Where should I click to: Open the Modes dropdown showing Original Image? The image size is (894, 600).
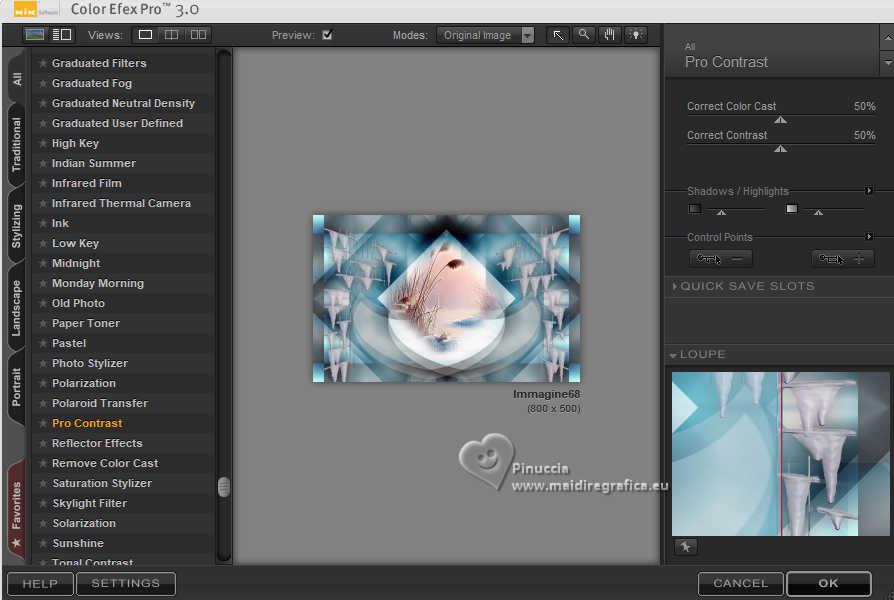486,35
